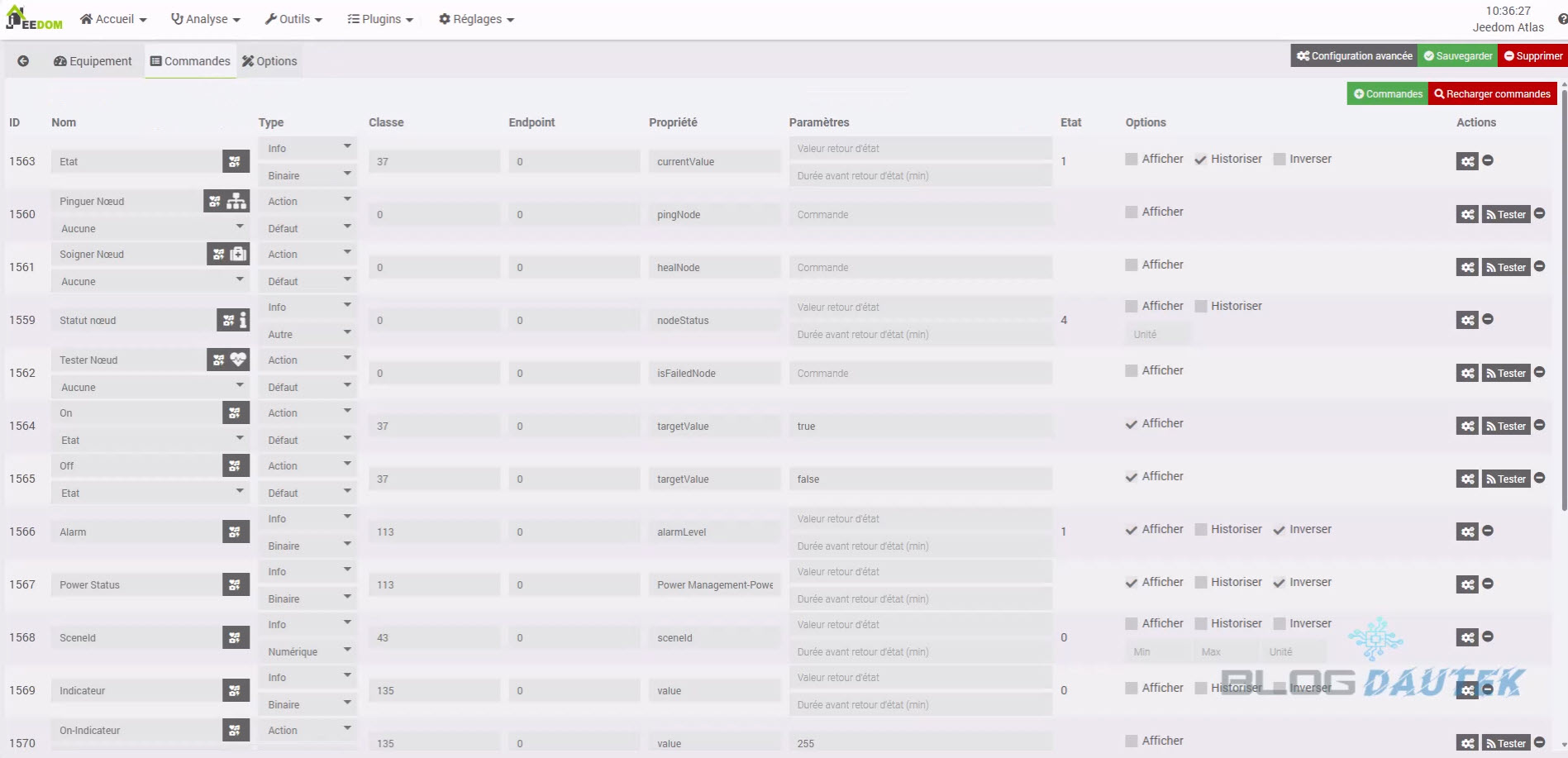Open the Jeedom logo home link

pyautogui.click(x=35, y=19)
